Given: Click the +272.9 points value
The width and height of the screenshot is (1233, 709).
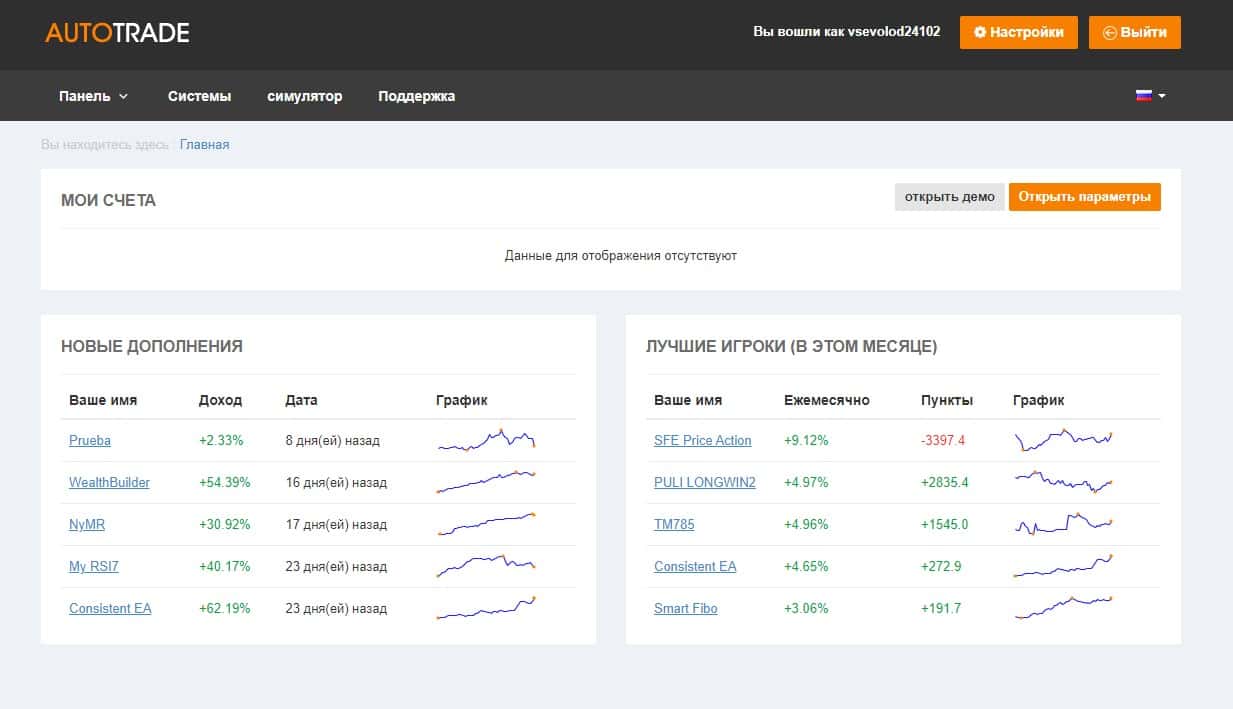Looking at the screenshot, I should [941, 566].
